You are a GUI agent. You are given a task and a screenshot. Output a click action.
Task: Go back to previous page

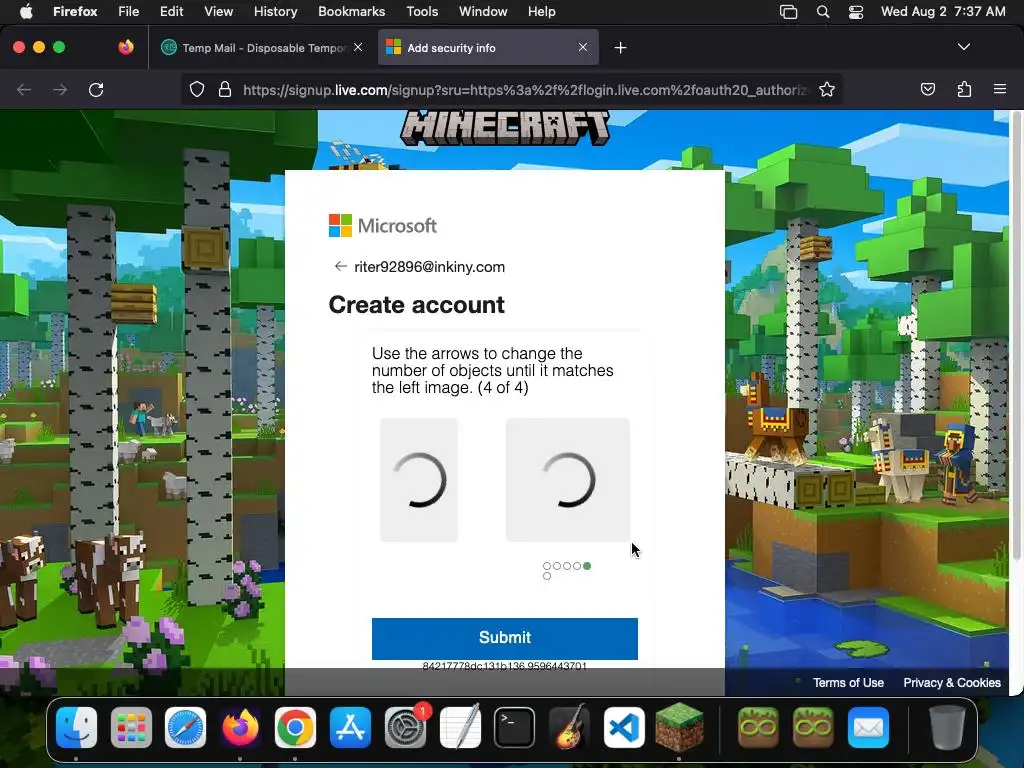coord(24,89)
